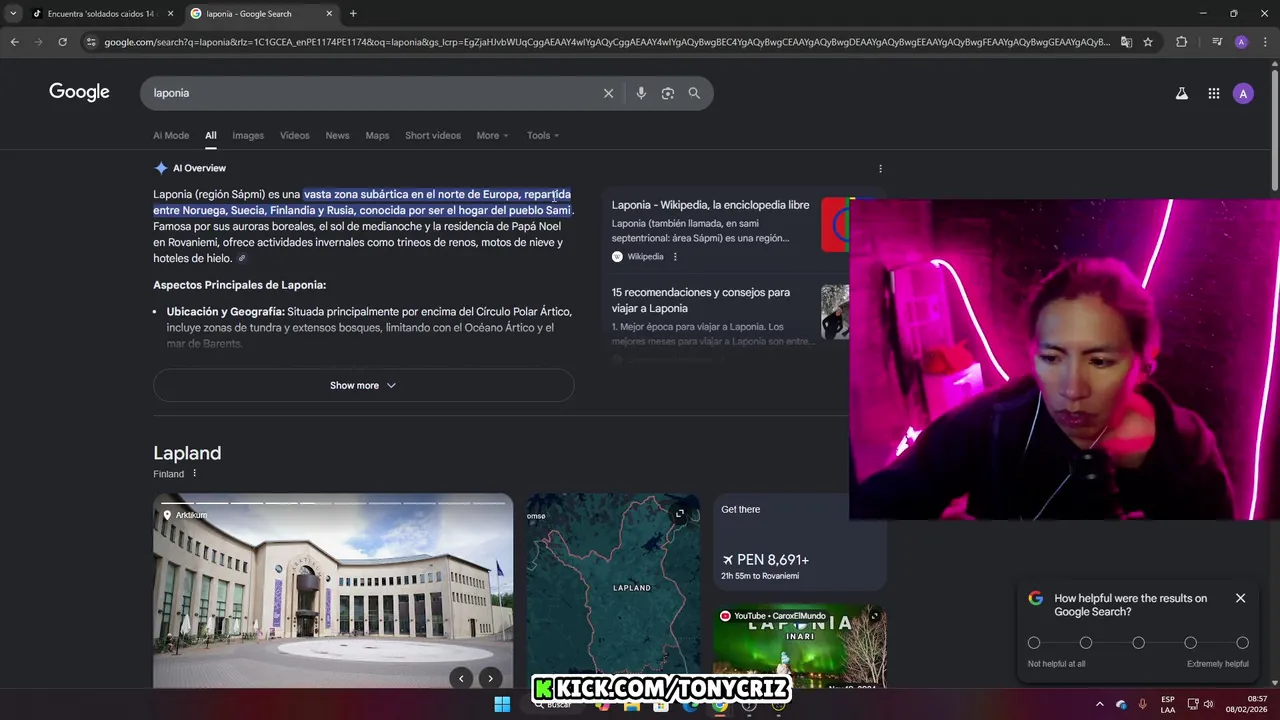Image resolution: width=1280 pixels, height=720 pixels.
Task: Select the second helpfulness rating radio button
Action: (x=1086, y=643)
